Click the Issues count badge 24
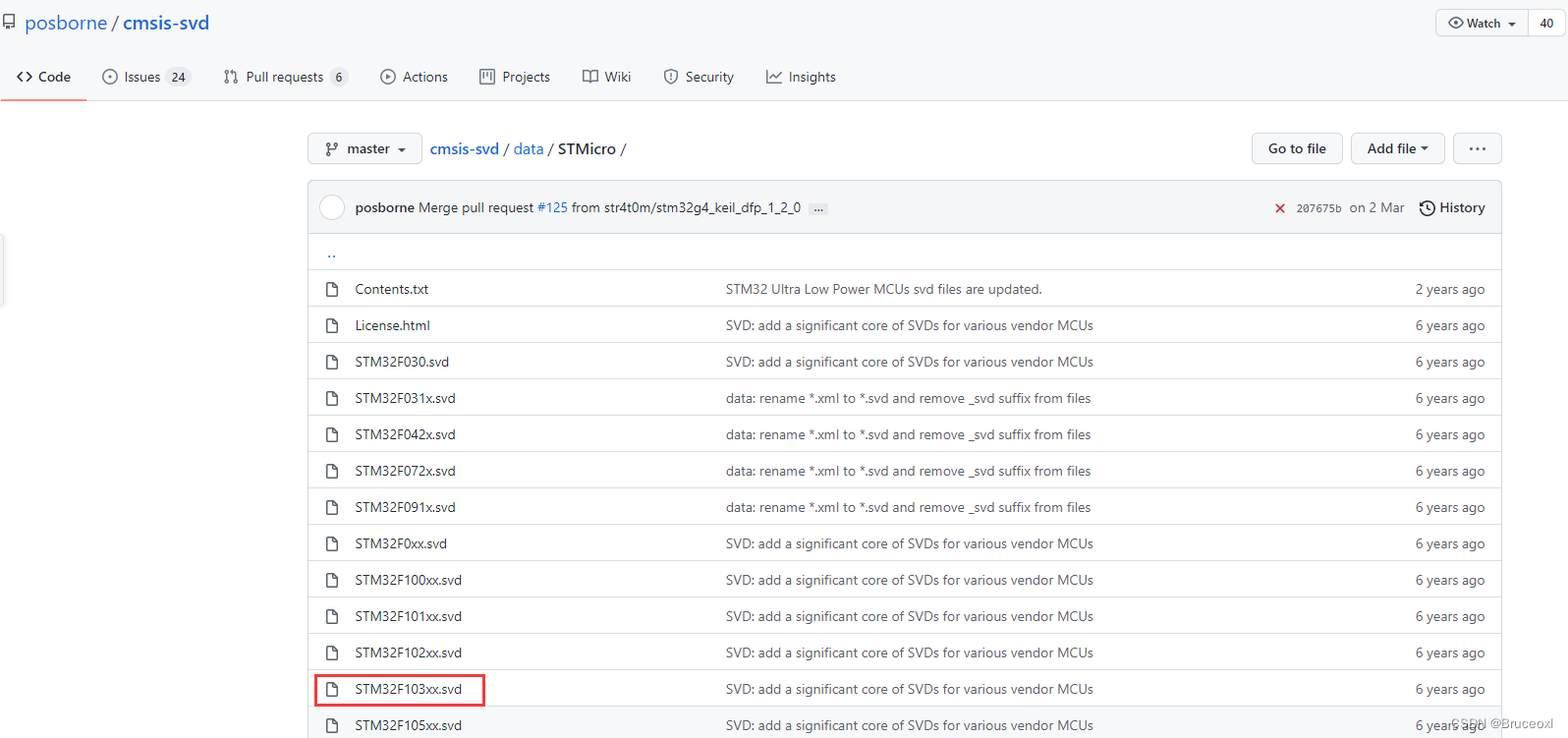Screen dimensions: 1568x738 (x=178, y=77)
